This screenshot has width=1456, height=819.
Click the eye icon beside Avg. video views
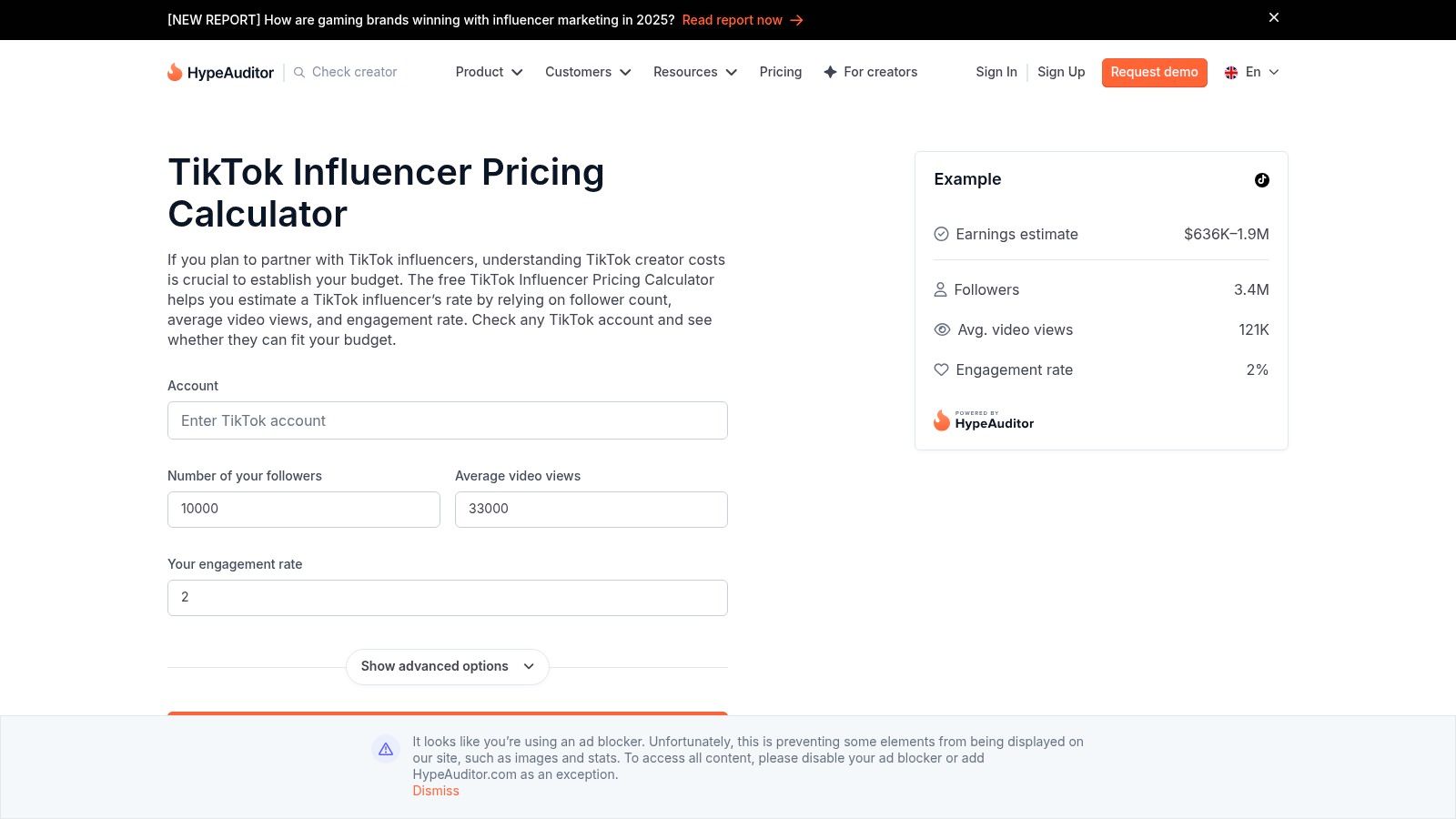coord(942,329)
